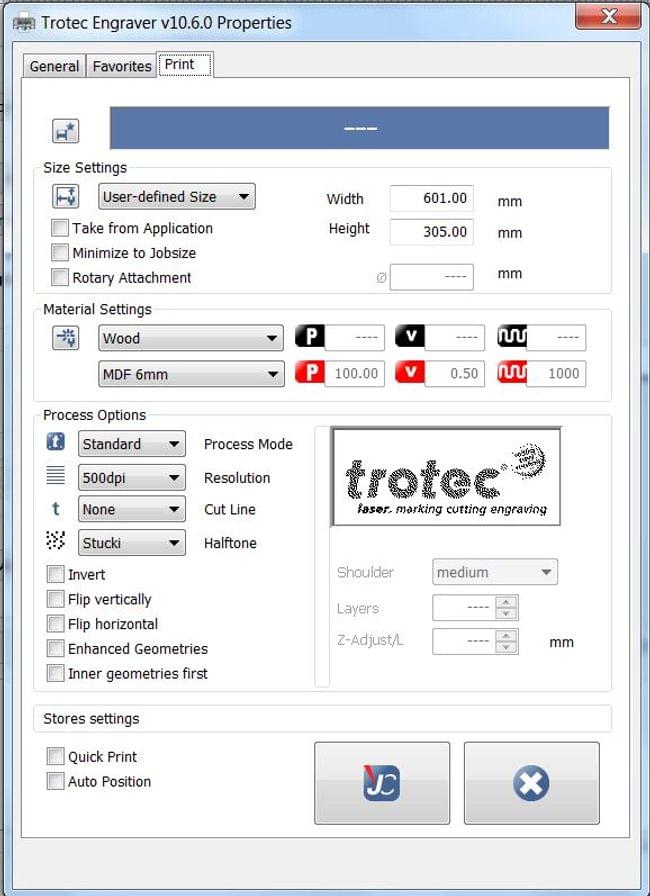650x896 pixels.
Task: Click the red velocity 0.50 field
Action: coord(455,374)
